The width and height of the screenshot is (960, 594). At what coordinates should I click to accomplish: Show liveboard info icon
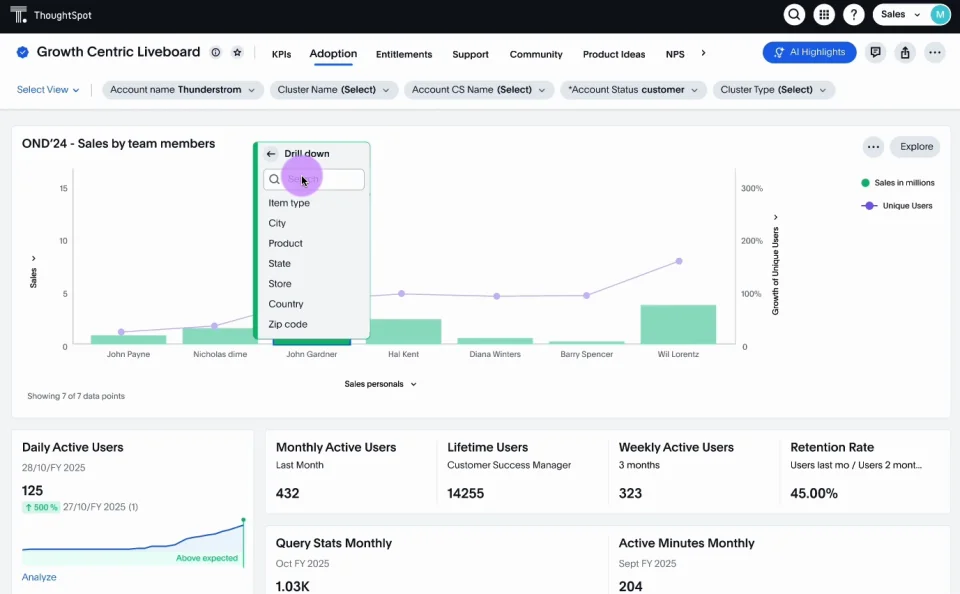click(x=216, y=53)
